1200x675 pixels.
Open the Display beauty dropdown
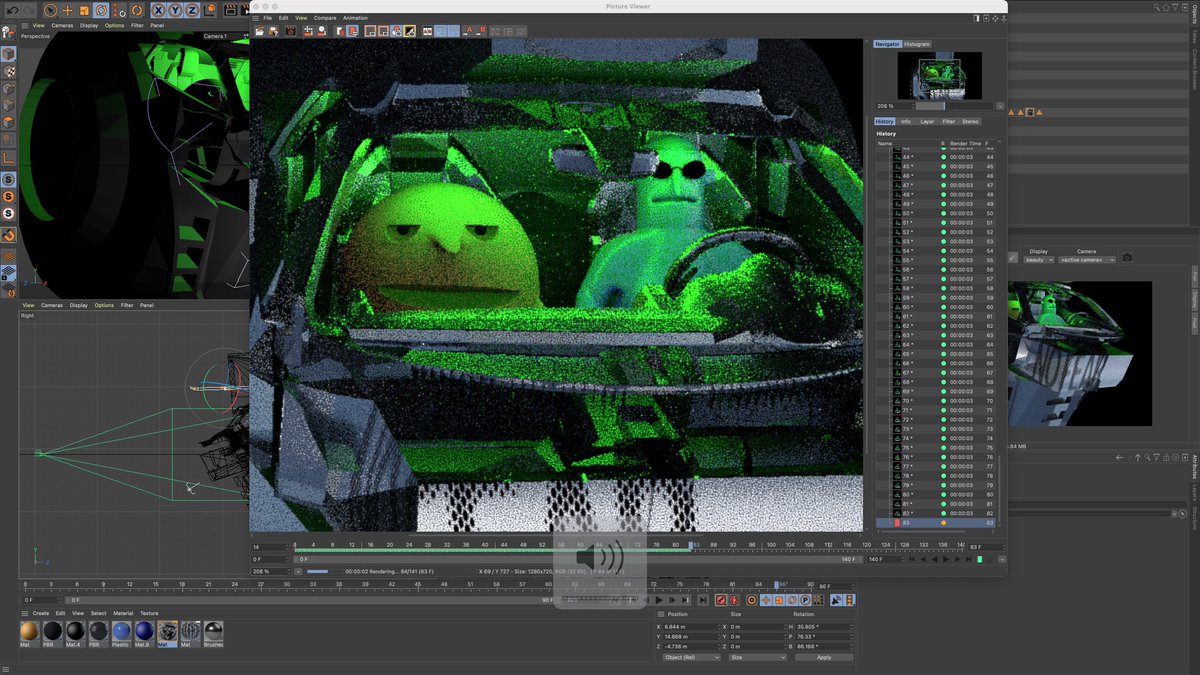(1038, 259)
